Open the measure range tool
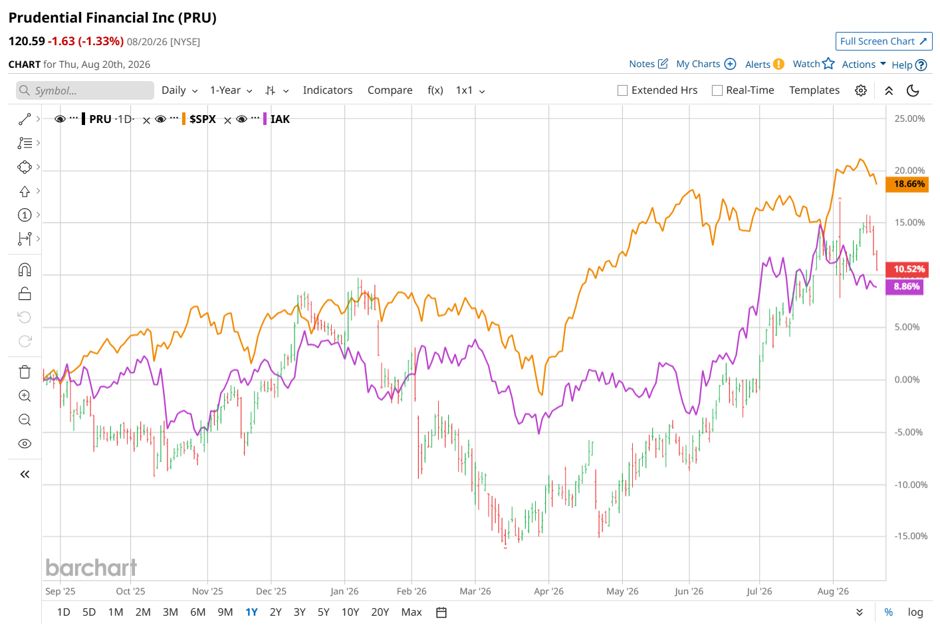Viewport: 940px width, 627px height. click(25, 239)
